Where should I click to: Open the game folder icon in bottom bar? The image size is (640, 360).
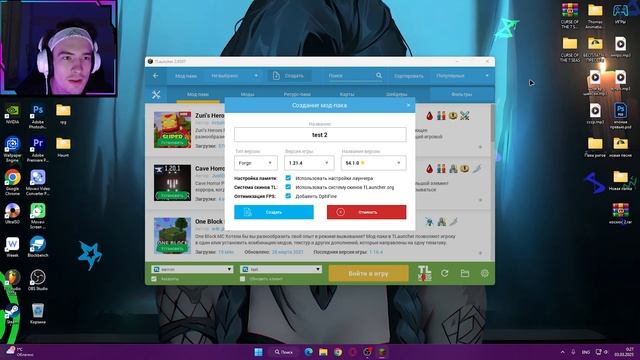pos(464,273)
